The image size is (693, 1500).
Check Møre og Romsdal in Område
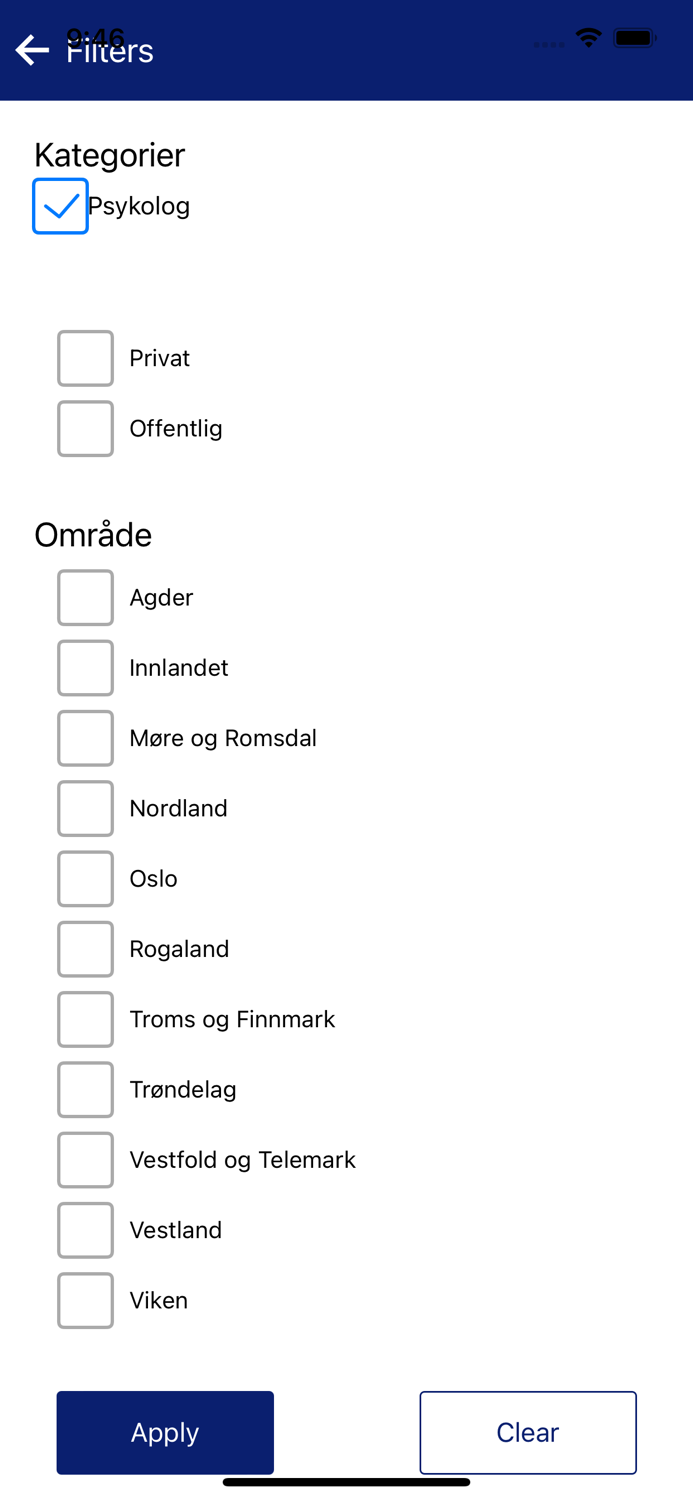point(85,738)
